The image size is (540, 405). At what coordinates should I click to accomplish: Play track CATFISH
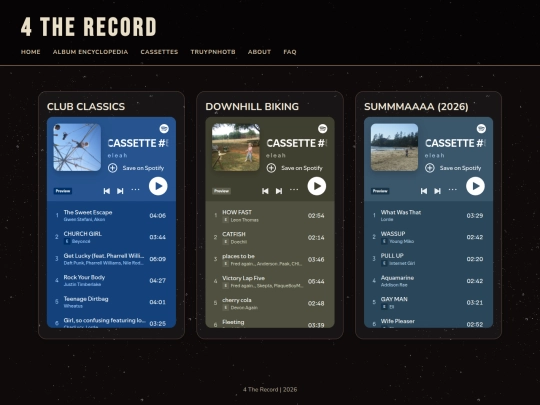270,238
